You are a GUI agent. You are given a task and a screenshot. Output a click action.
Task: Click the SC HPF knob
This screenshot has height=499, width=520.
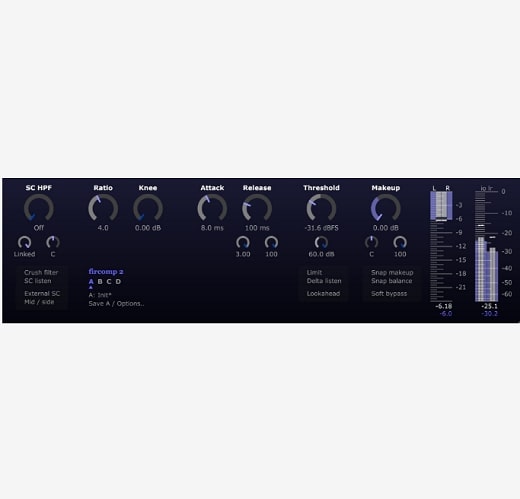pyautogui.click(x=39, y=208)
